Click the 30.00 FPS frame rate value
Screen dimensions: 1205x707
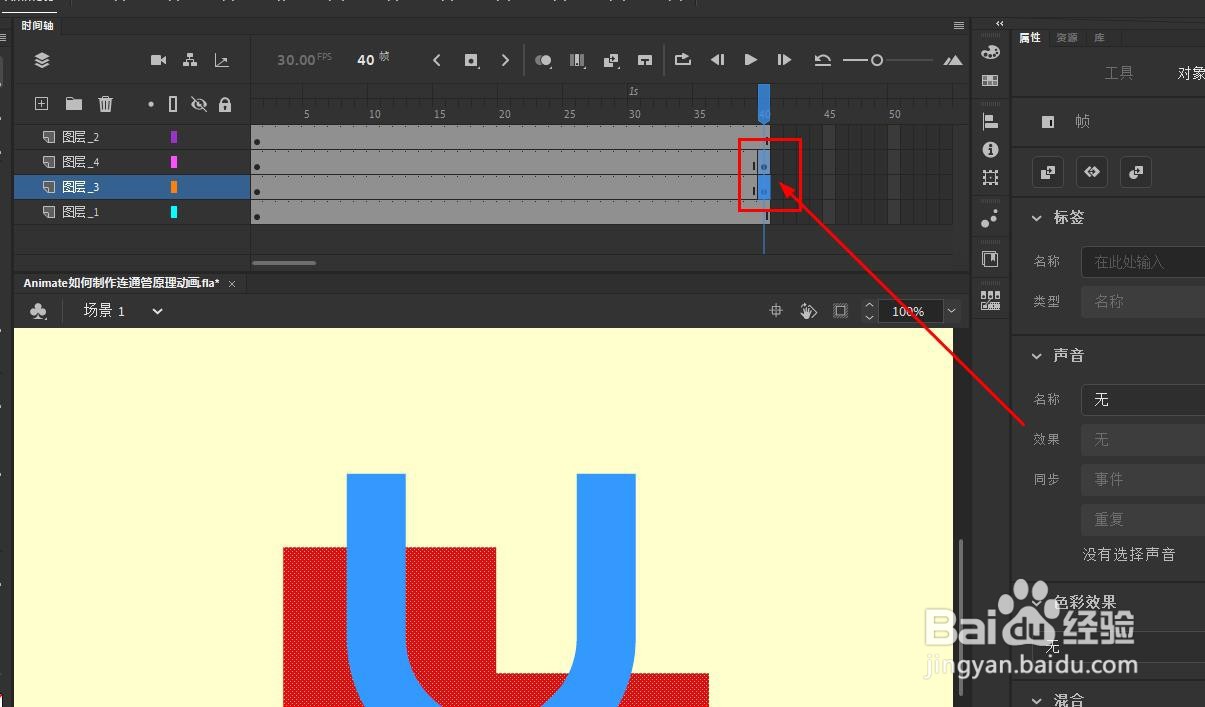click(x=304, y=60)
